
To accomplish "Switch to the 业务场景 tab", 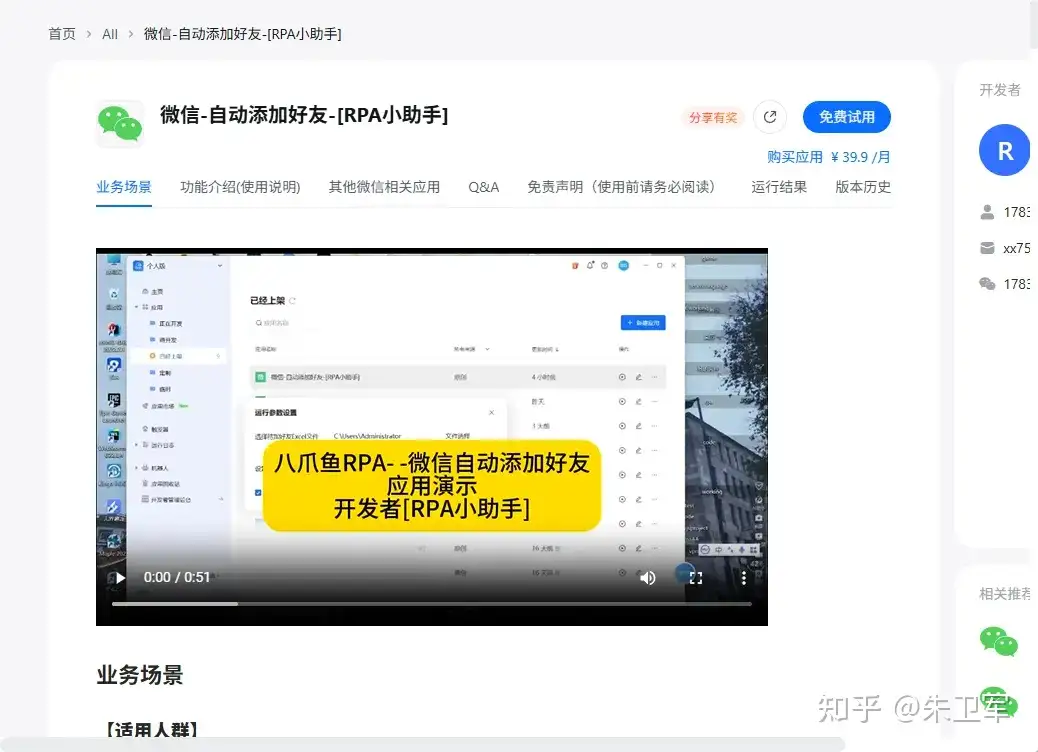I will (x=124, y=187).
